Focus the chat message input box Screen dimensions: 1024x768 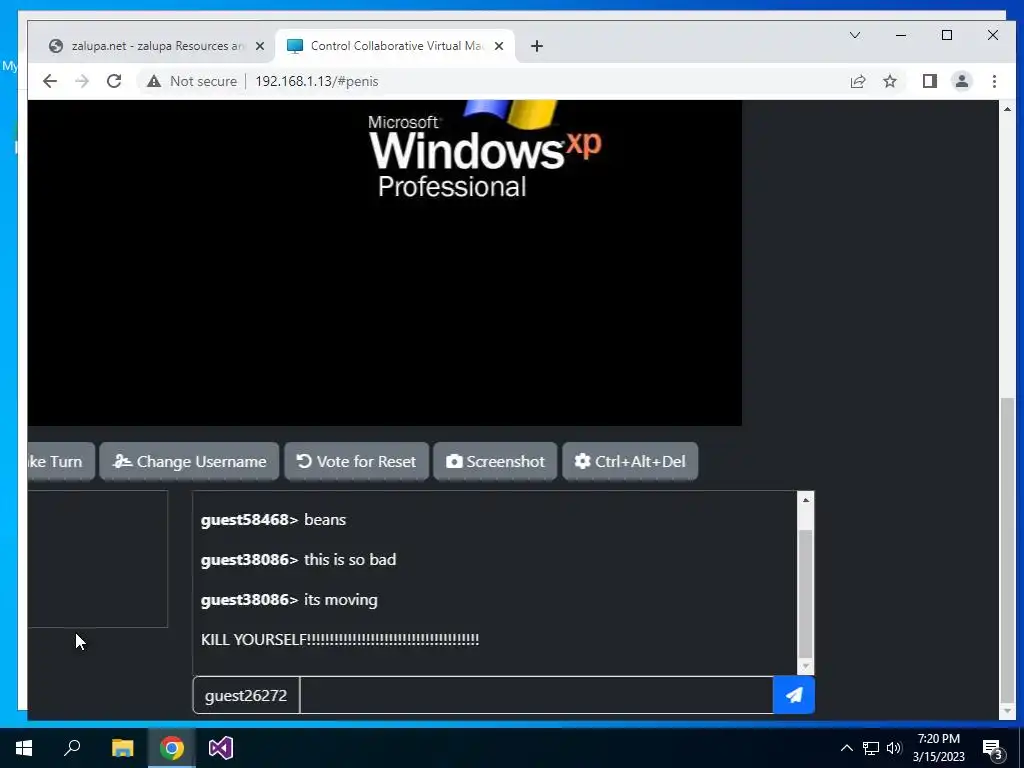[x=536, y=695]
